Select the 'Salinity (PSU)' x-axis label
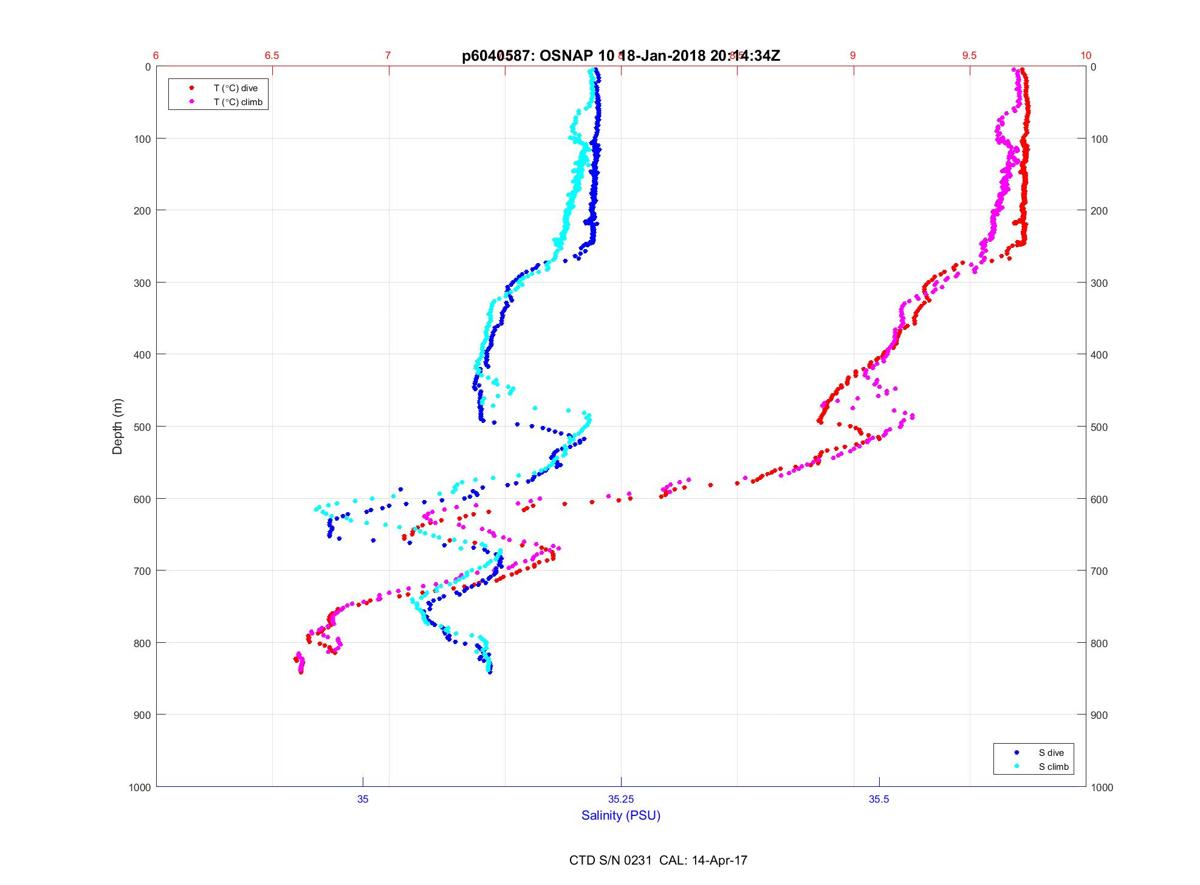 [x=621, y=815]
